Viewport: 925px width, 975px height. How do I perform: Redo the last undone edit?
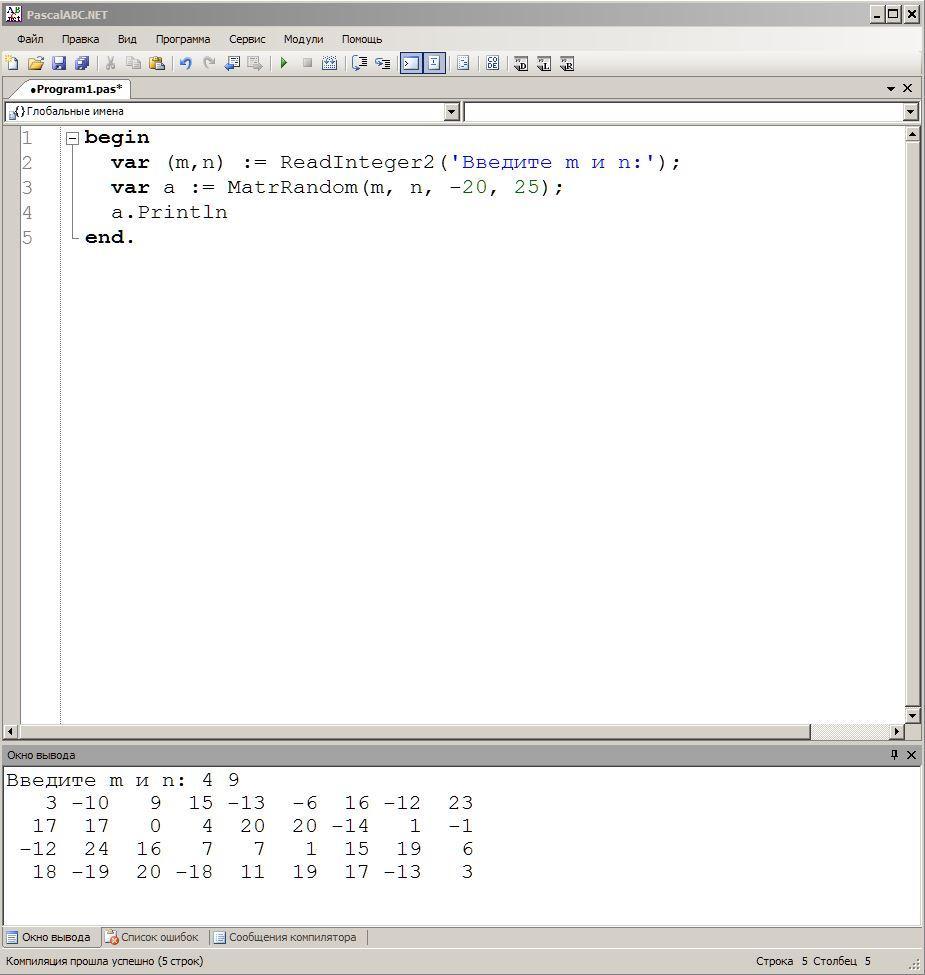point(209,63)
